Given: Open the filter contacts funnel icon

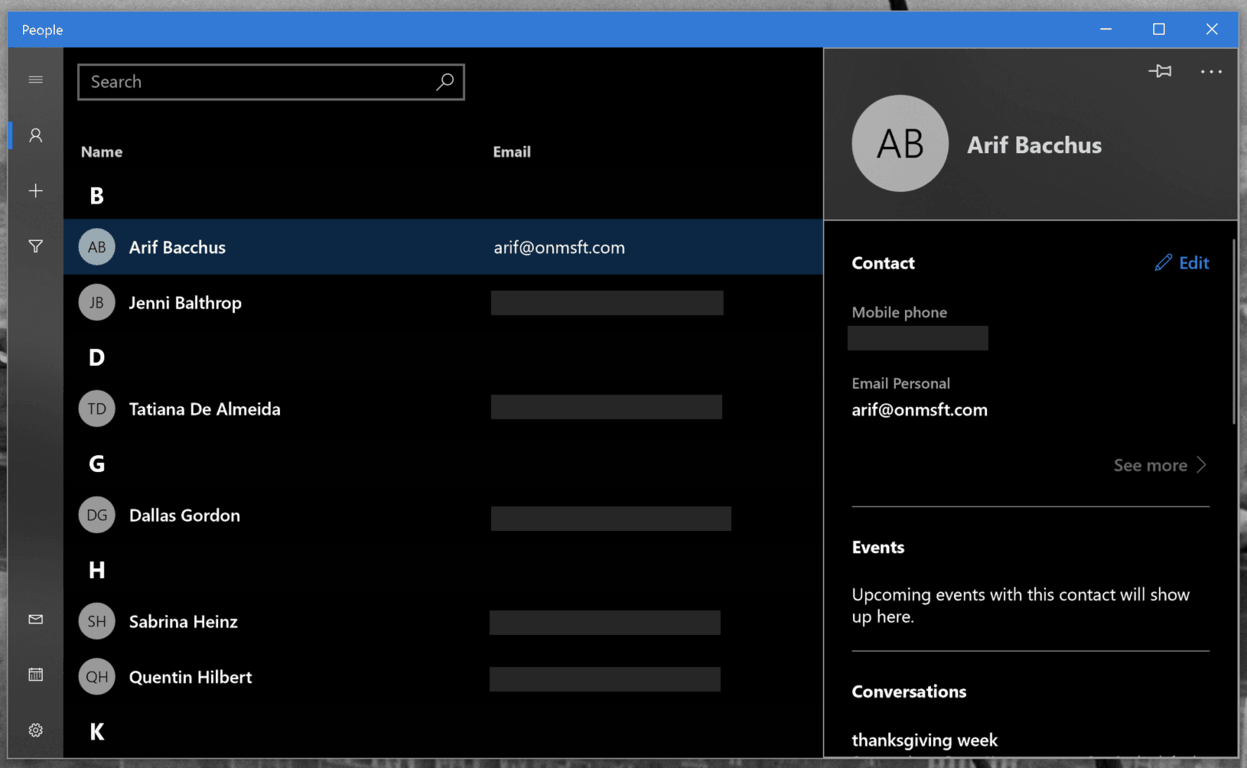Looking at the screenshot, I should 36,246.
